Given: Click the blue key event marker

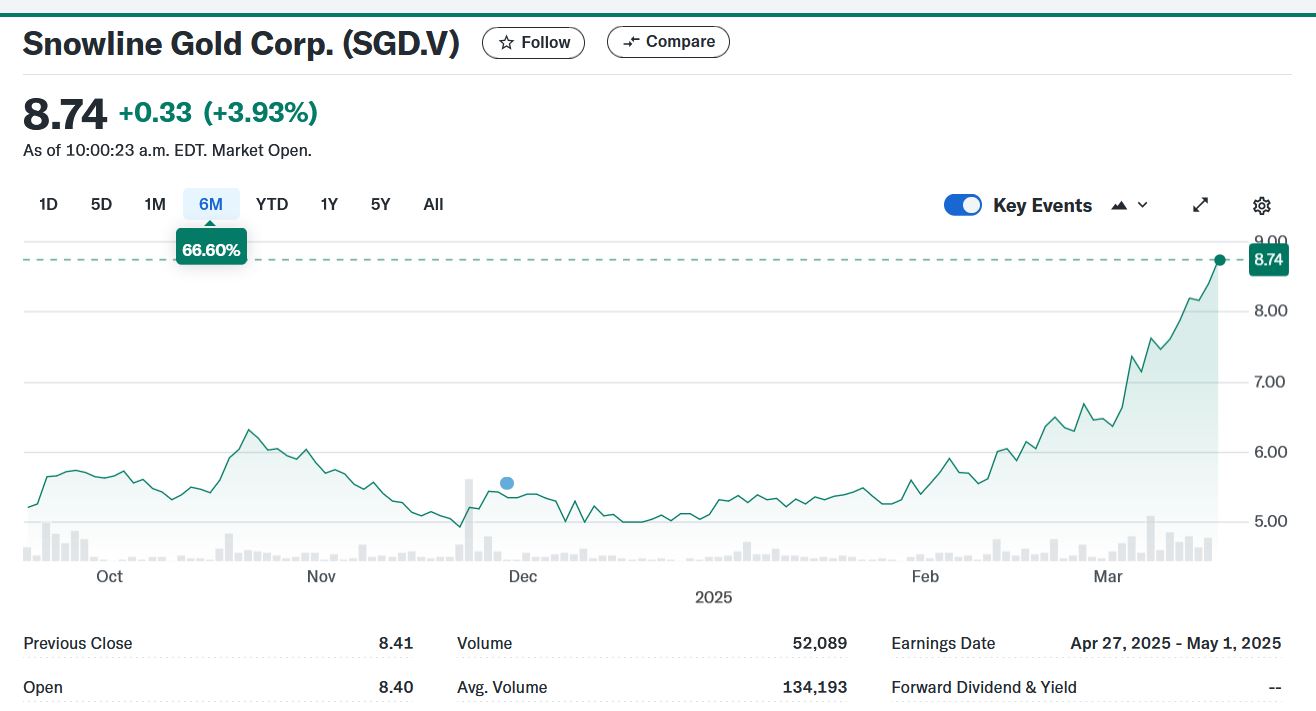Looking at the screenshot, I should pyautogui.click(x=507, y=483).
